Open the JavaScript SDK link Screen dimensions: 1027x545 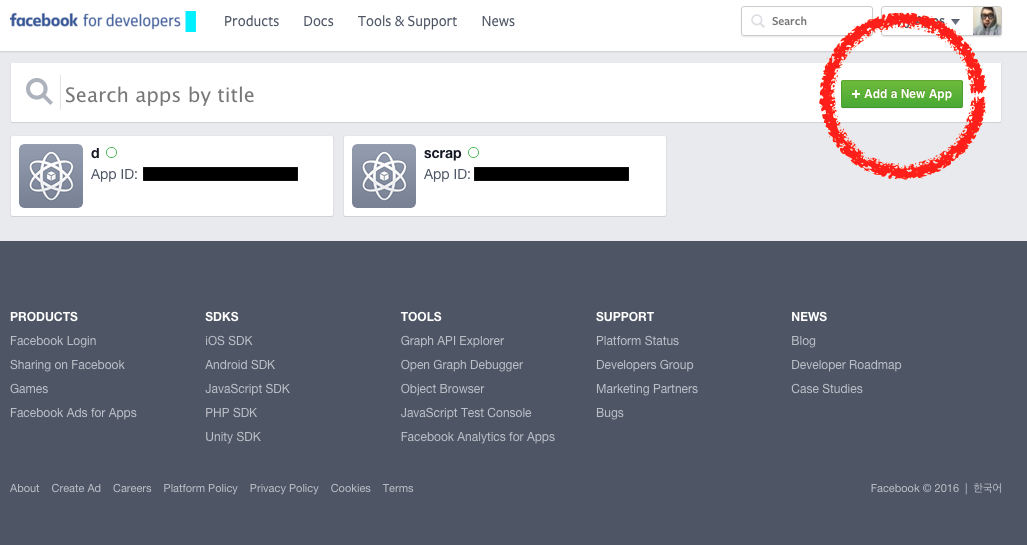[247, 388]
